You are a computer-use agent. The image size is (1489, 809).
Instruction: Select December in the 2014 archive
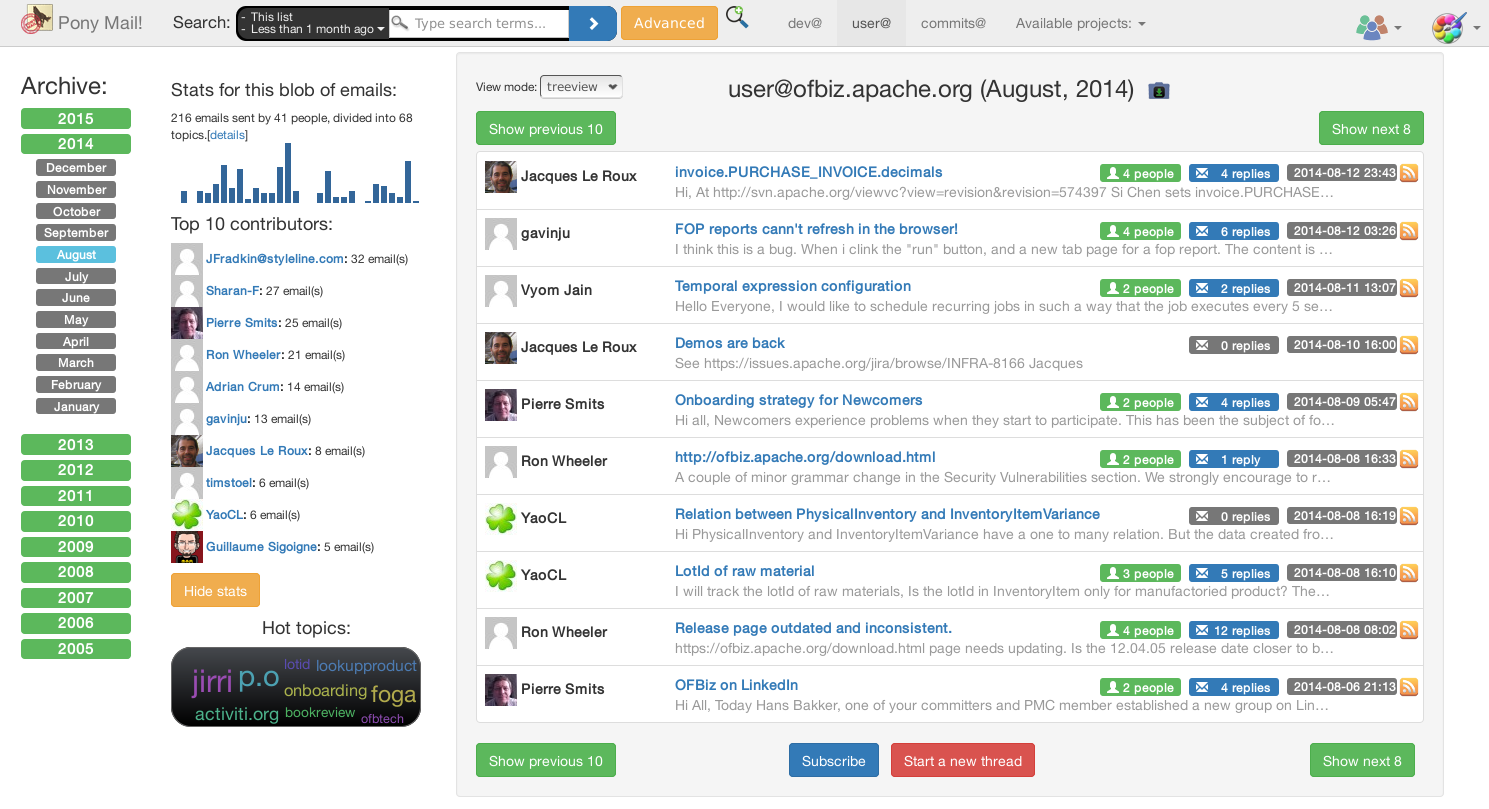pos(76,168)
